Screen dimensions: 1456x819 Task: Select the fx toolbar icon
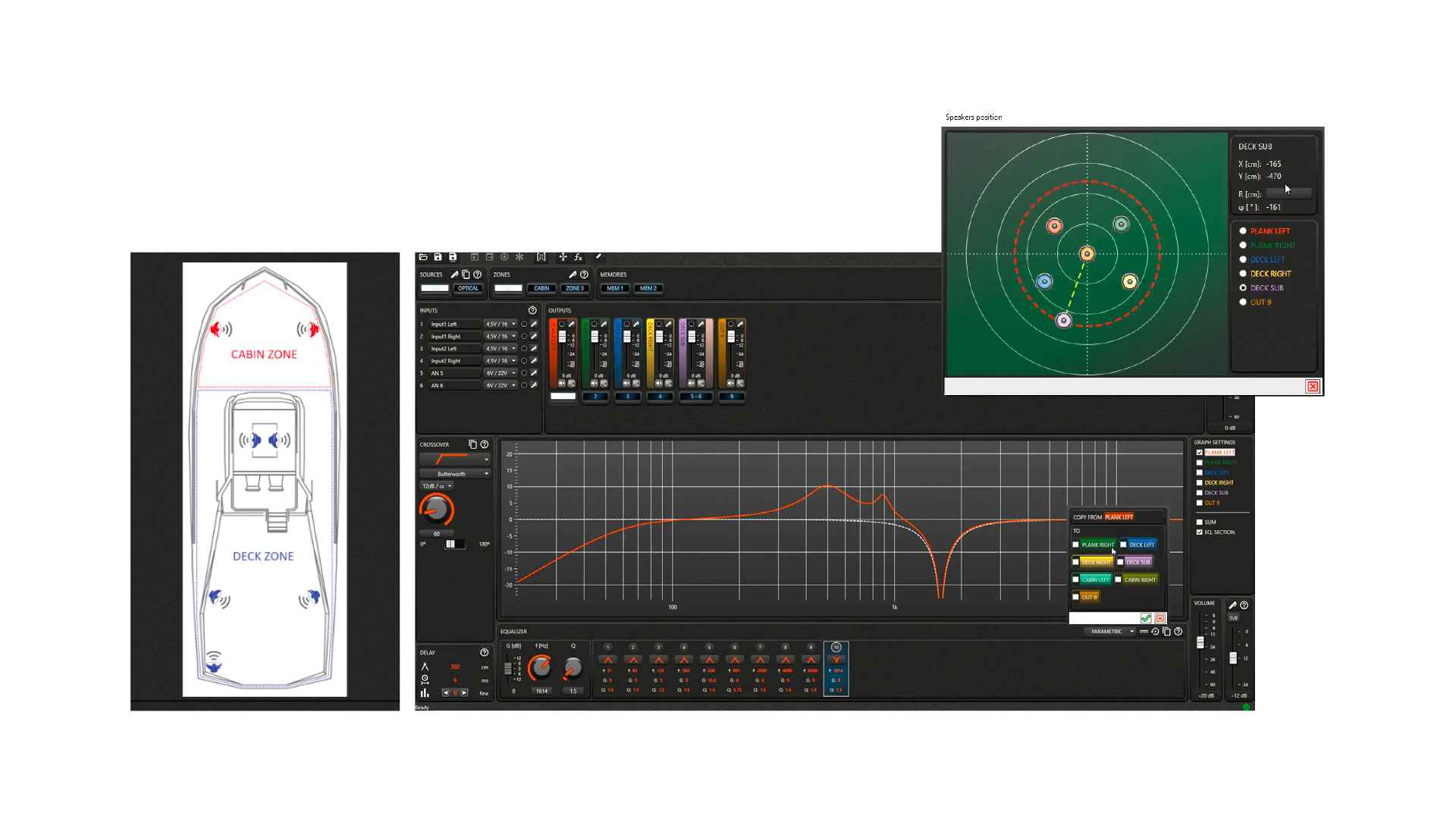[579, 257]
